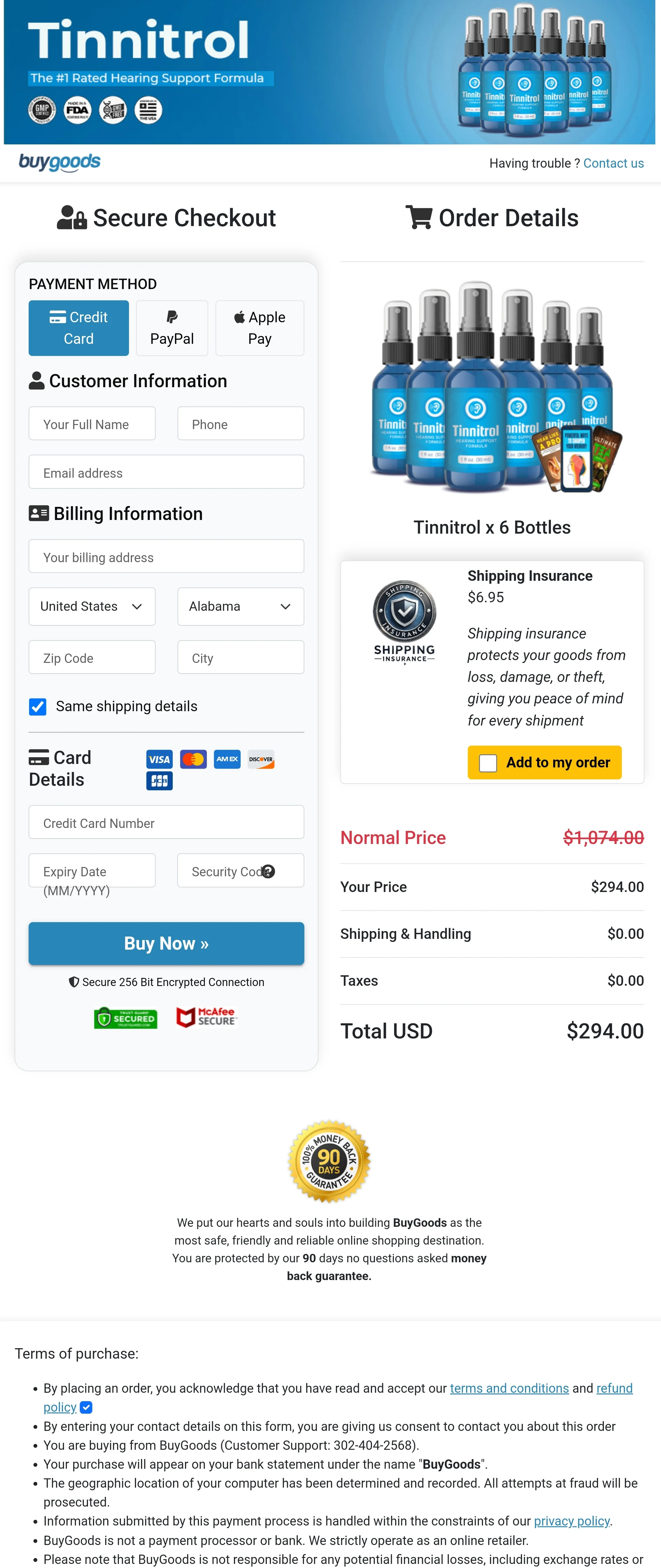661x1568 pixels.
Task: Open the state dropdown showing Alabama
Action: pos(240,606)
